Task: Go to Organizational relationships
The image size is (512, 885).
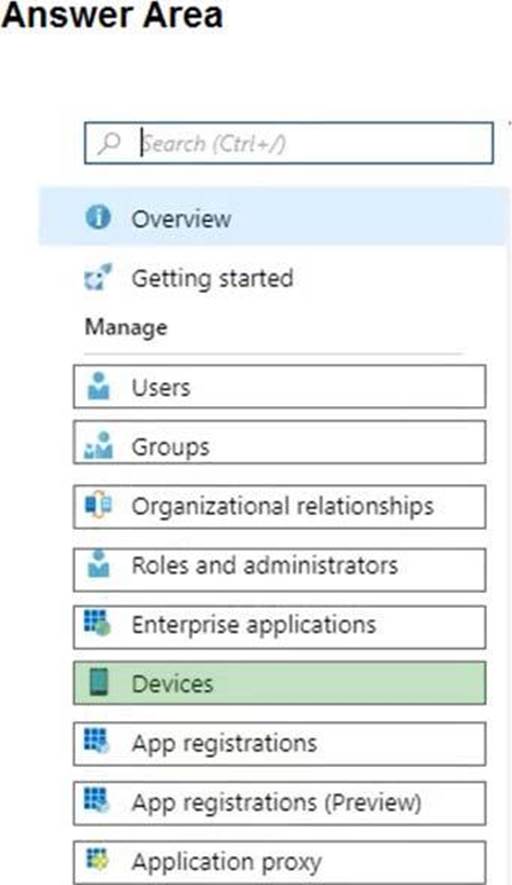Action: coord(279,506)
